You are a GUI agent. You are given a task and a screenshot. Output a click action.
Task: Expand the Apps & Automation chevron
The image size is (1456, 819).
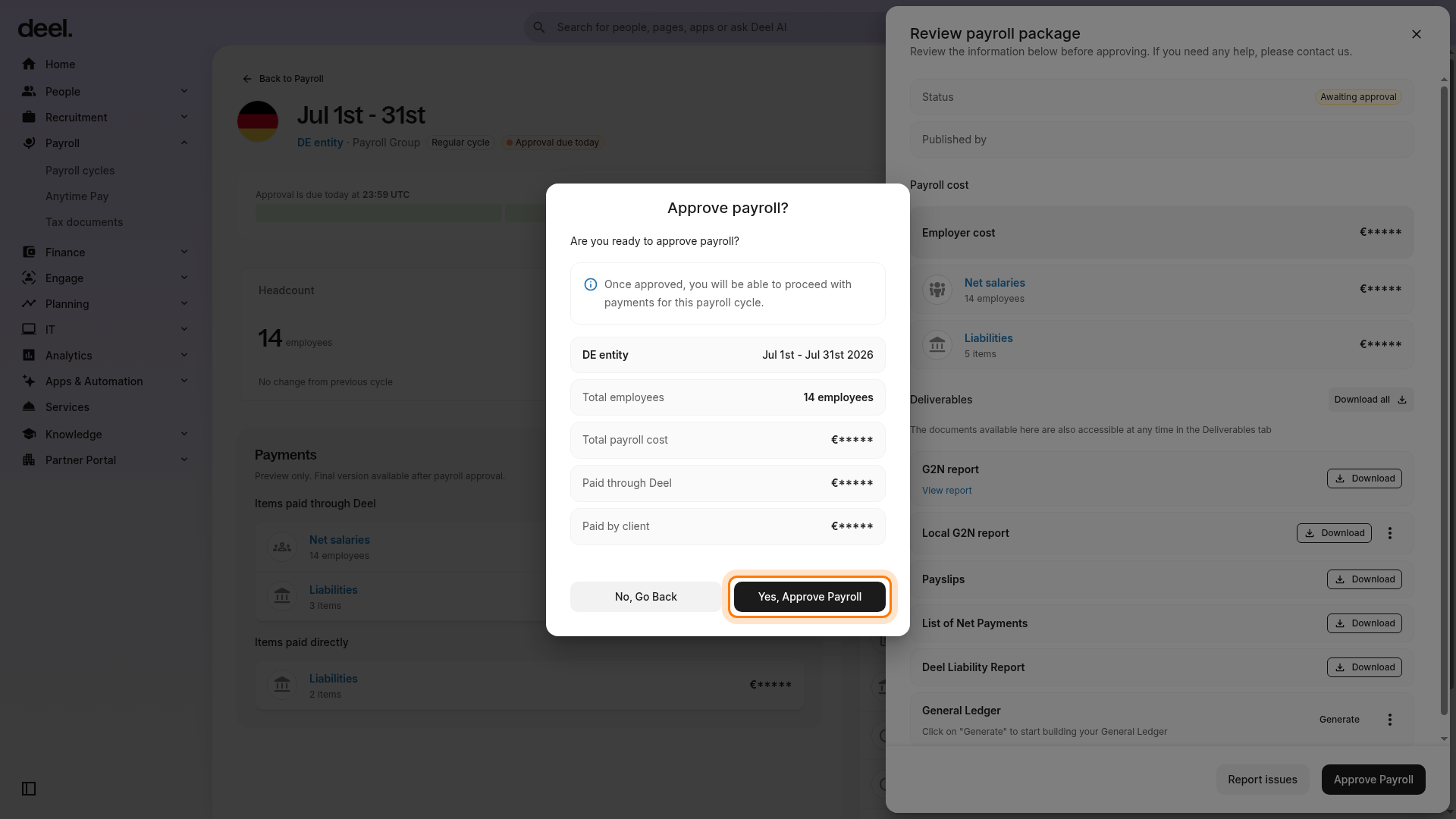[x=184, y=381]
